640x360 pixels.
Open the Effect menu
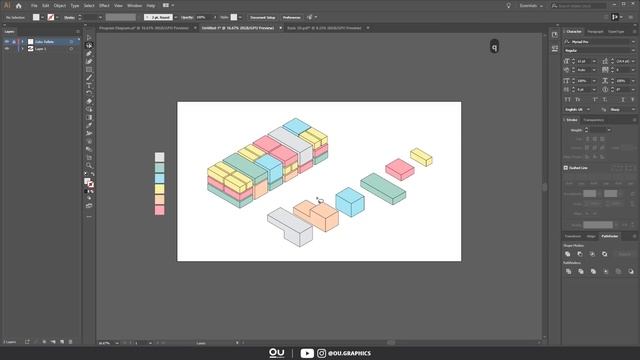pos(104,6)
